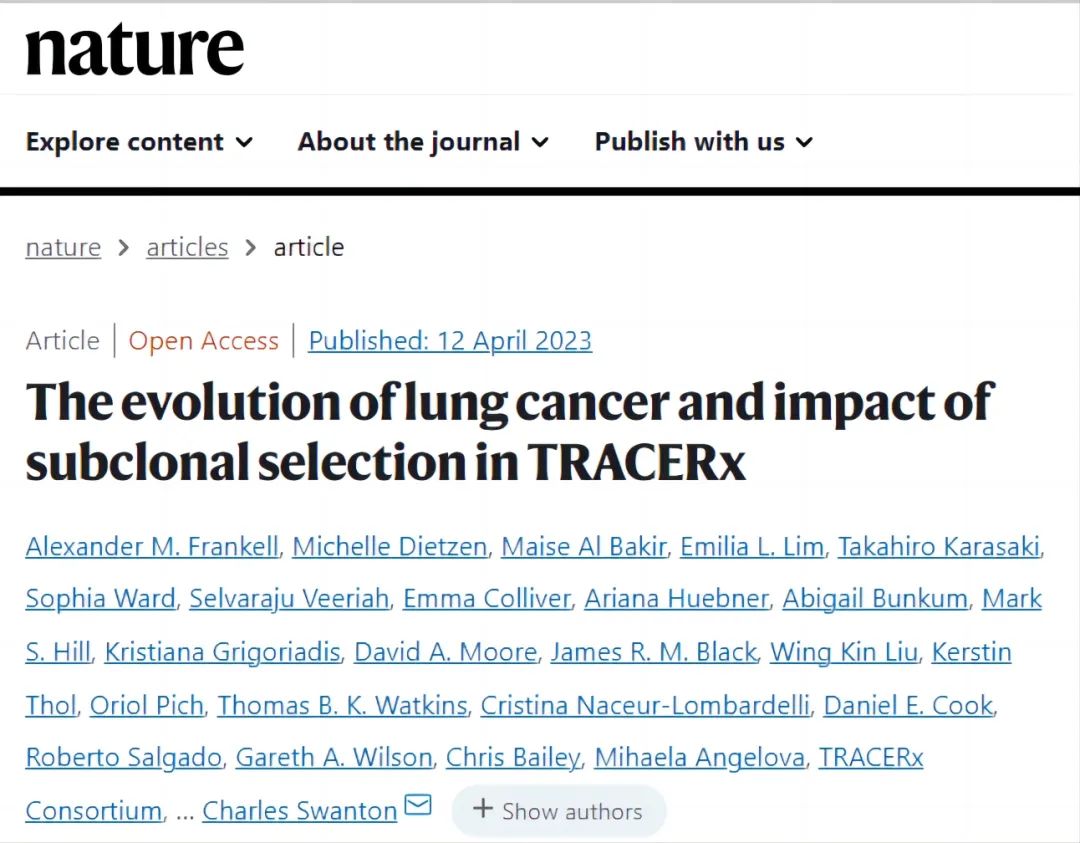The width and height of the screenshot is (1080, 843).
Task: Click Charles Swanton author link
Action: [300, 811]
